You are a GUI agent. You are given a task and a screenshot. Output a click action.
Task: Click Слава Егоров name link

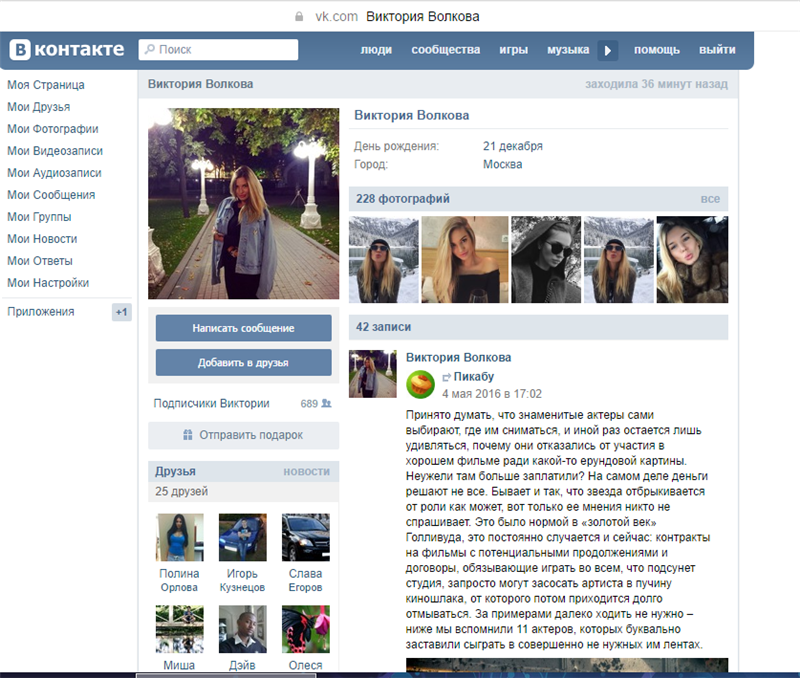(x=306, y=580)
